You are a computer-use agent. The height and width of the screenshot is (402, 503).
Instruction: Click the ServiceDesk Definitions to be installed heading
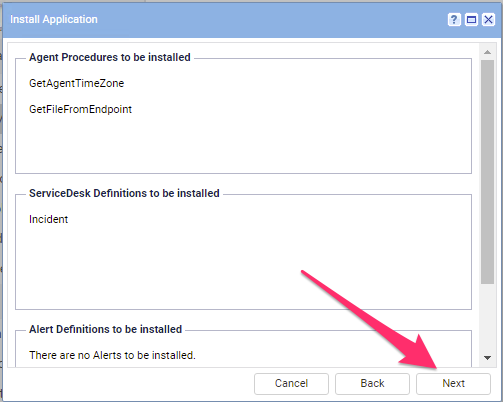click(124, 193)
